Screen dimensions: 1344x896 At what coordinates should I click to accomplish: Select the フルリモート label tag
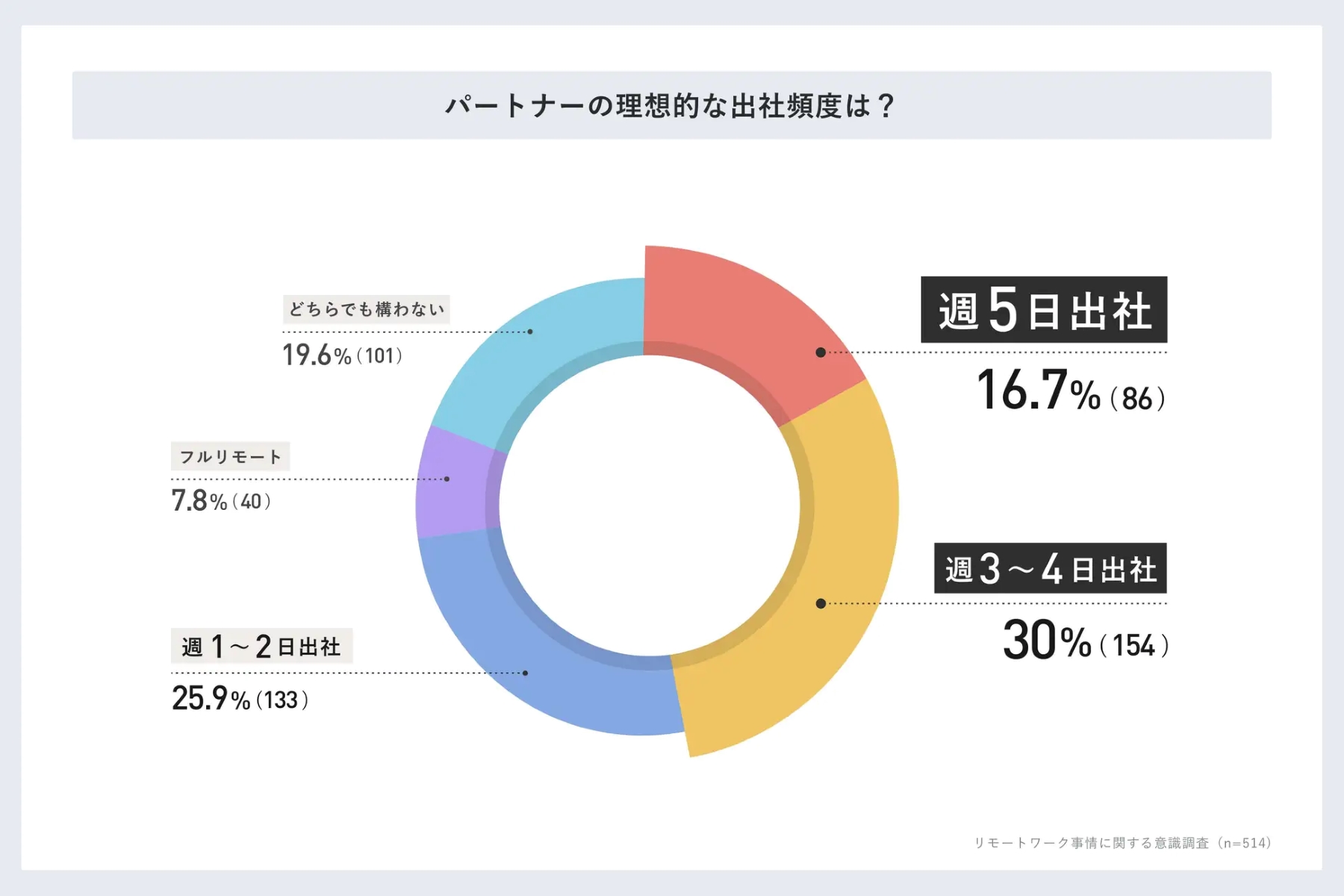(230, 457)
